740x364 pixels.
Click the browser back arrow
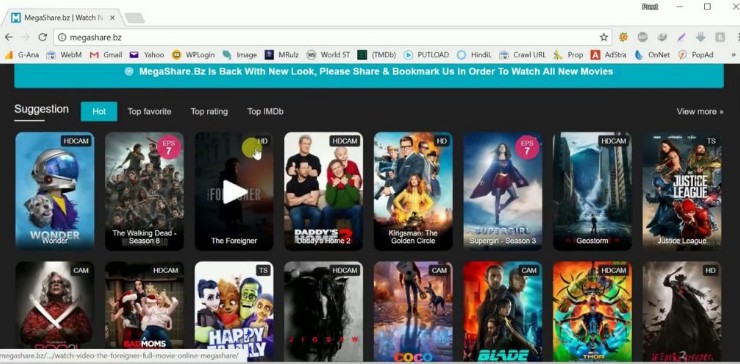click(9, 37)
